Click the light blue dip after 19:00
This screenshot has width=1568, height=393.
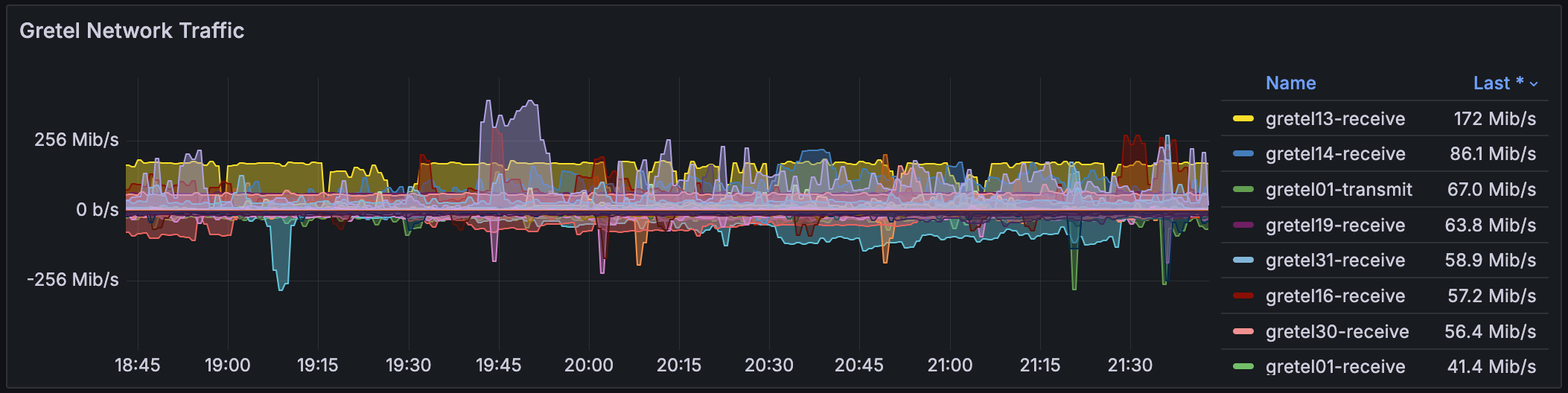(x=281, y=285)
